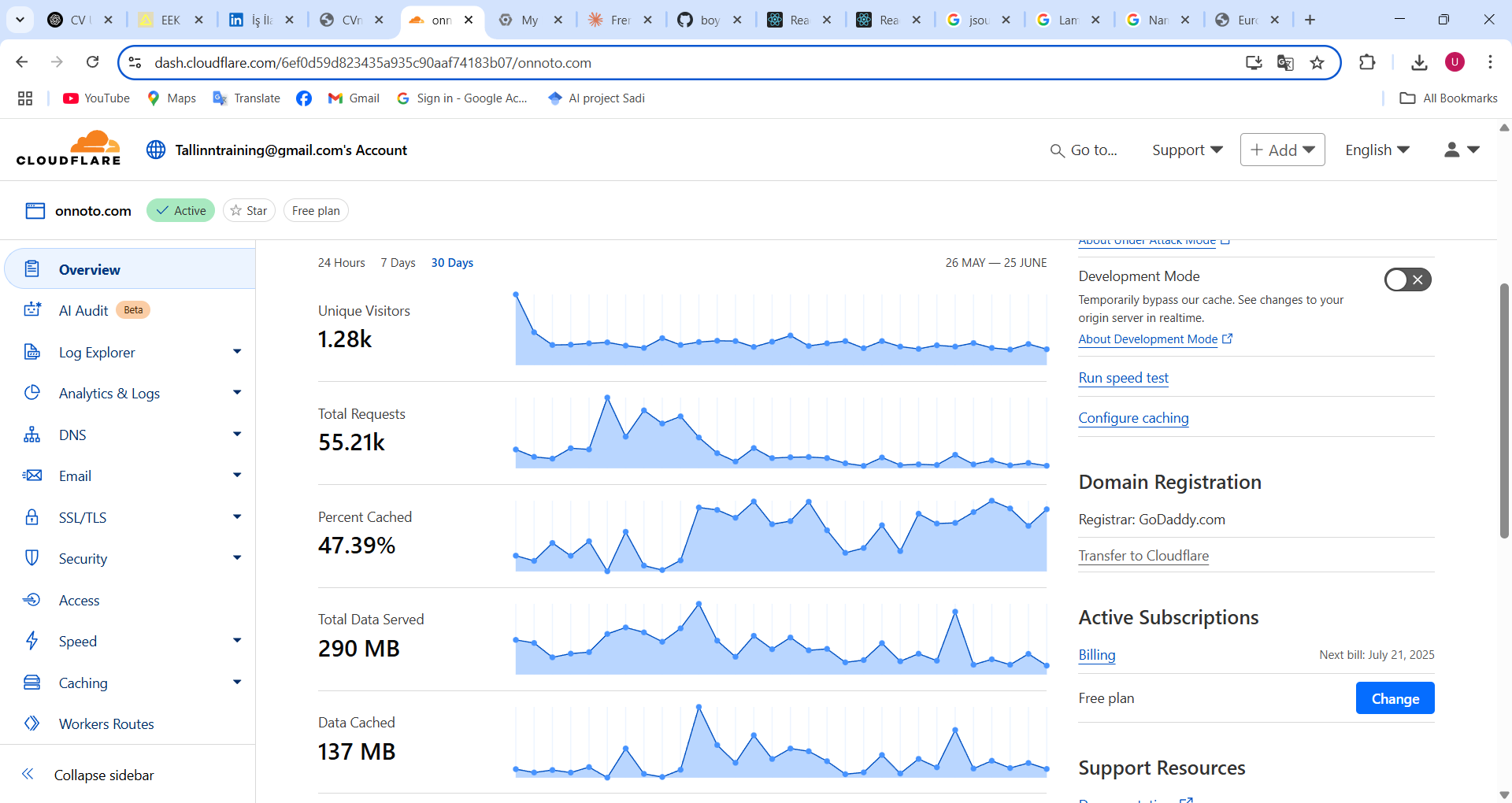The height and width of the screenshot is (803, 1512).
Task: Click Transfer to Cloudflare link
Action: (x=1143, y=556)
